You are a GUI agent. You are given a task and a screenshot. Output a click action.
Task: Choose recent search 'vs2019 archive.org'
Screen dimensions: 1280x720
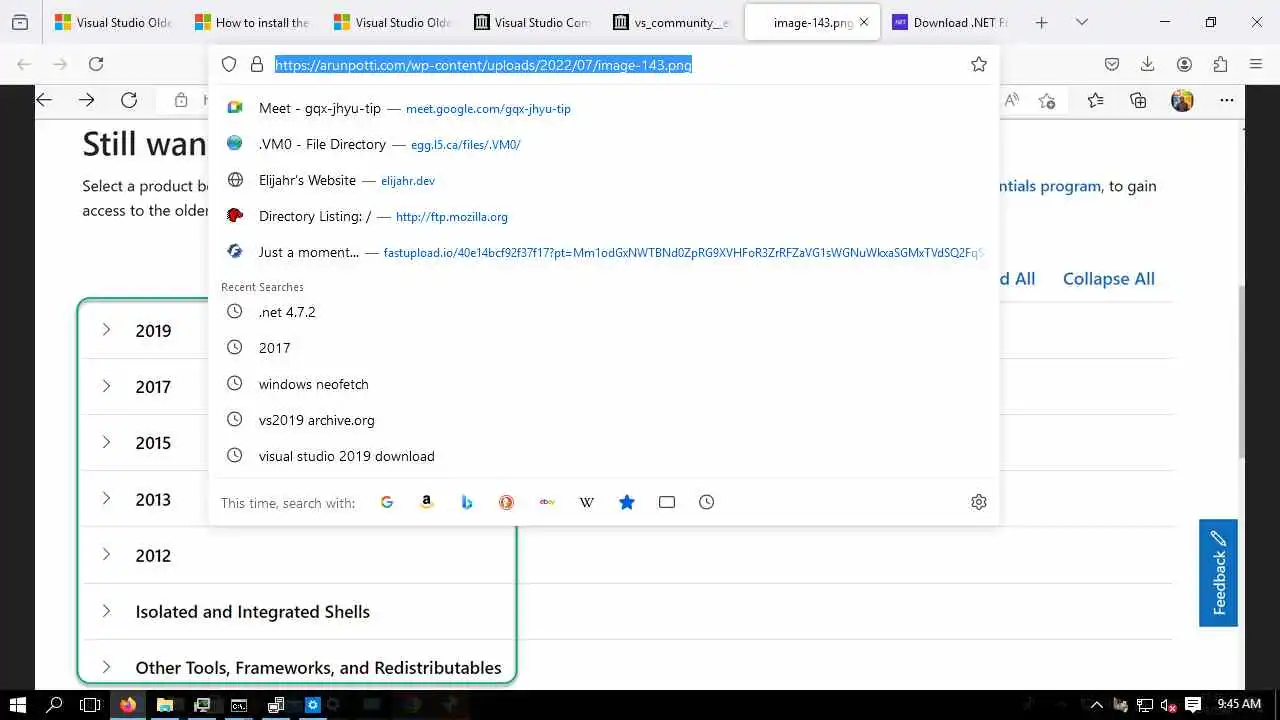604,420
